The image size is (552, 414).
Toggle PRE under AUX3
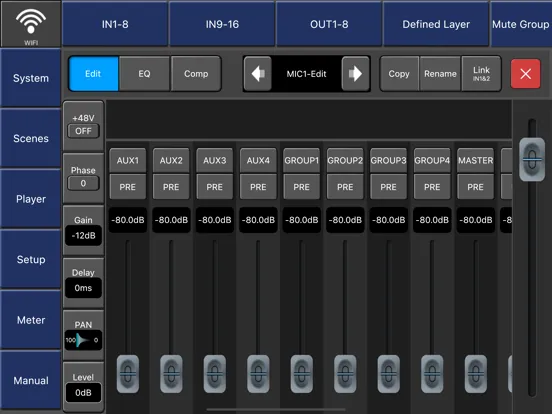pos(214,187)
